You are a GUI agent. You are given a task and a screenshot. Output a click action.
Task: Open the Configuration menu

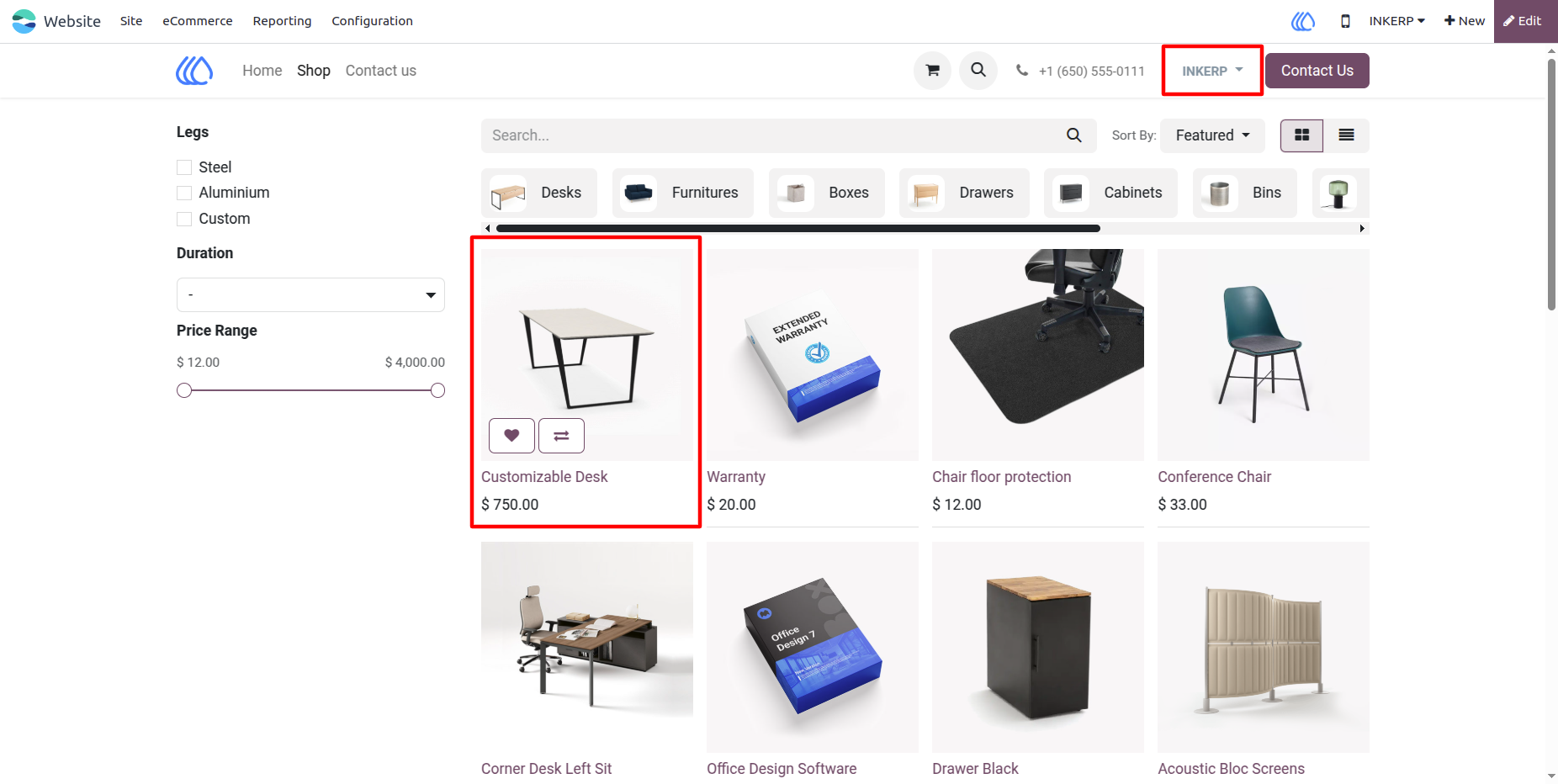coord(372,21)
